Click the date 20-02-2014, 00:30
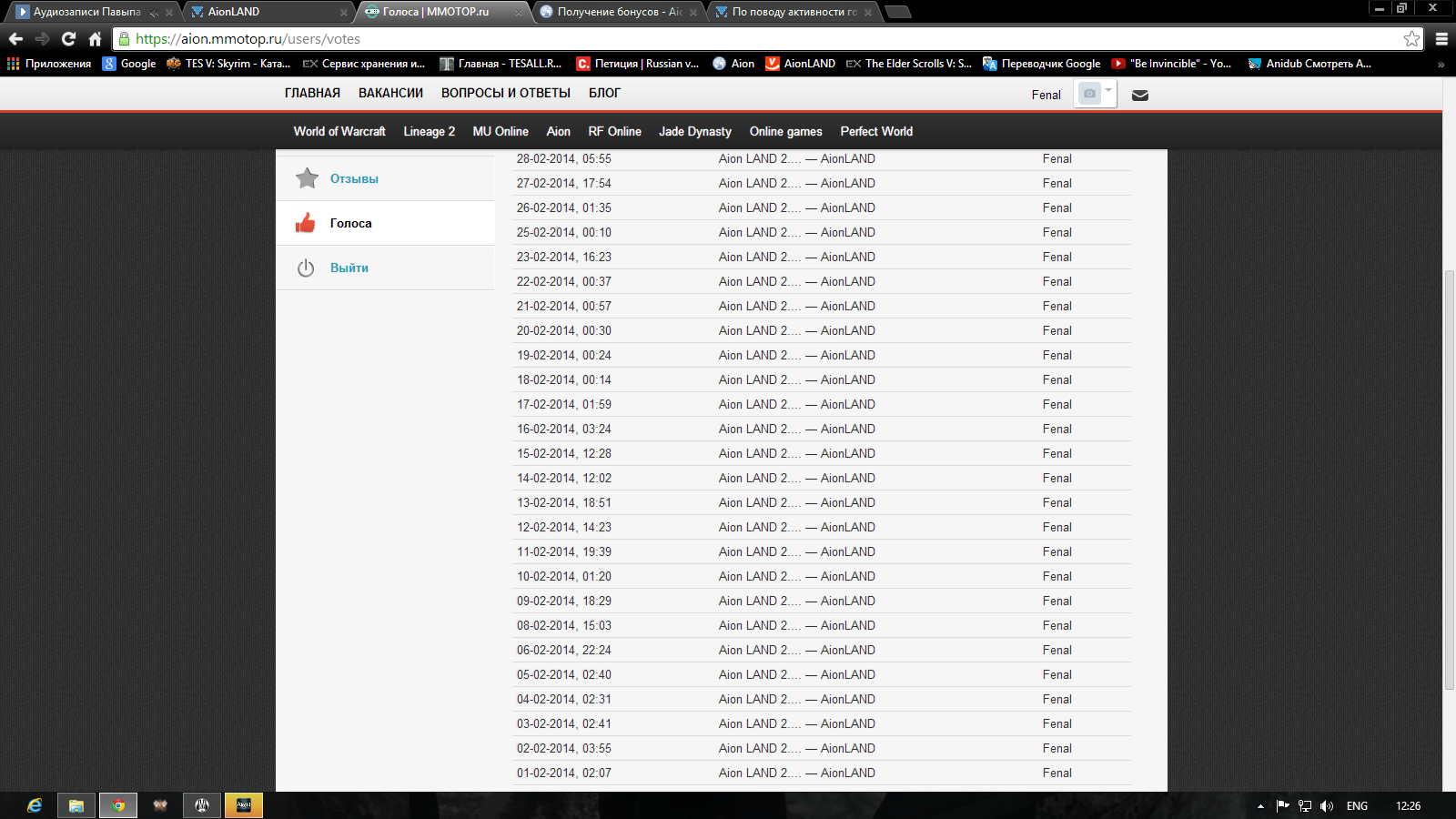 click(564, 330)
